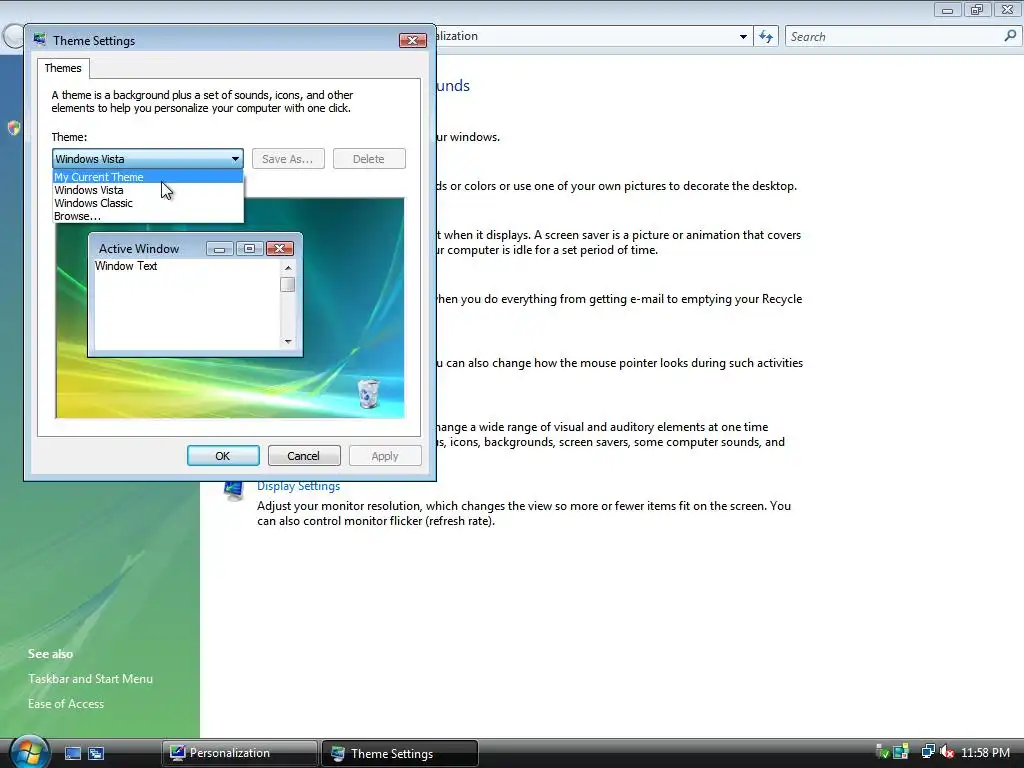The width and height of the screenshot is (1024, 768).
Task: Switch to Personalization taskbar button
Action: click(240, 753)
